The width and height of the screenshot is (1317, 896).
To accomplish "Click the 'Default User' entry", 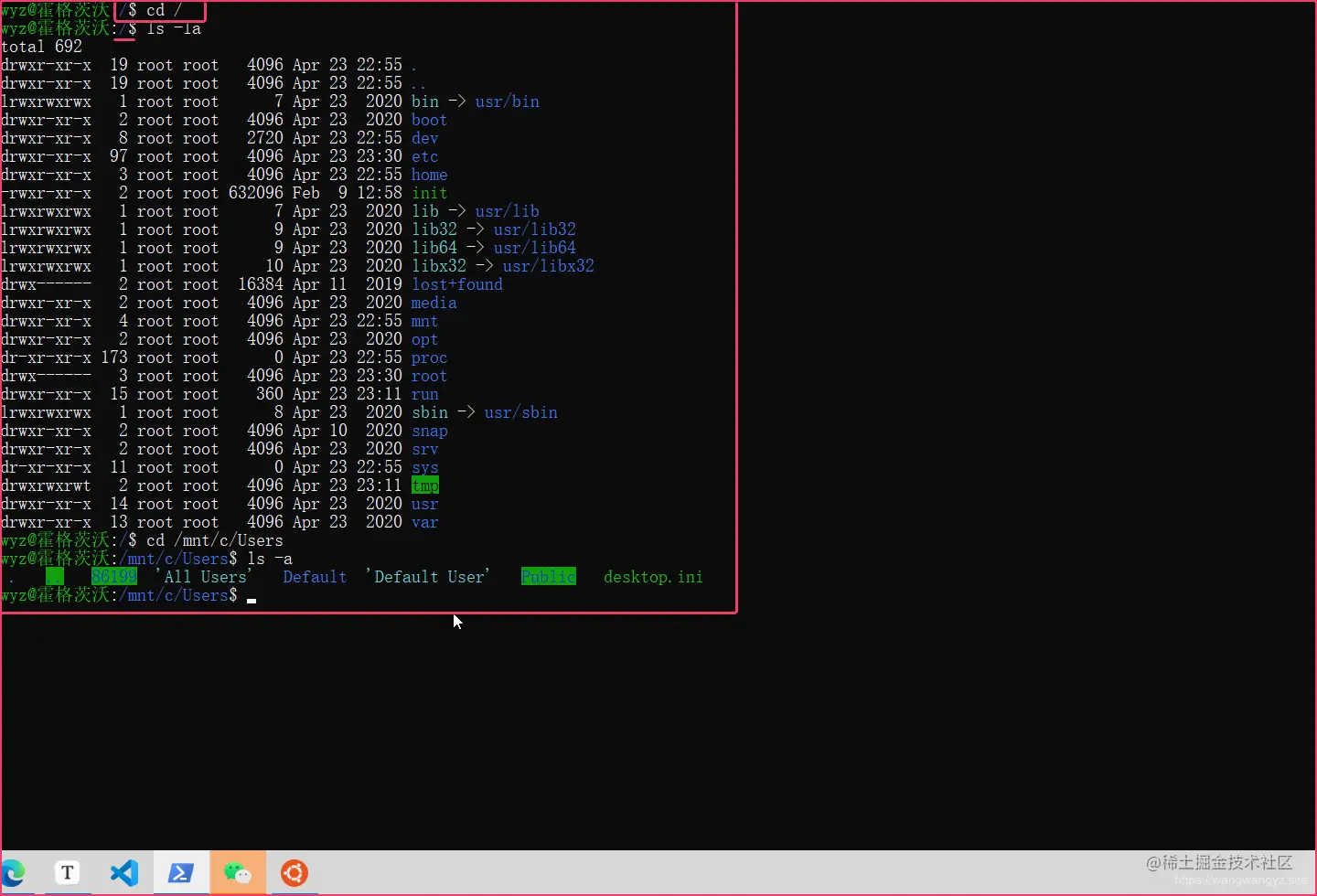I will coord(429,577).
